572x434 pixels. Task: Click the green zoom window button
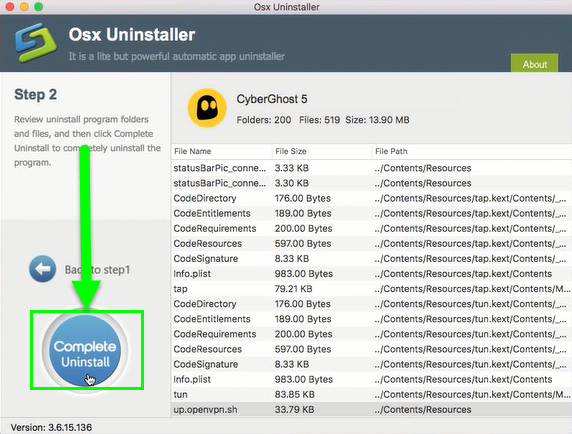[39, 6]
